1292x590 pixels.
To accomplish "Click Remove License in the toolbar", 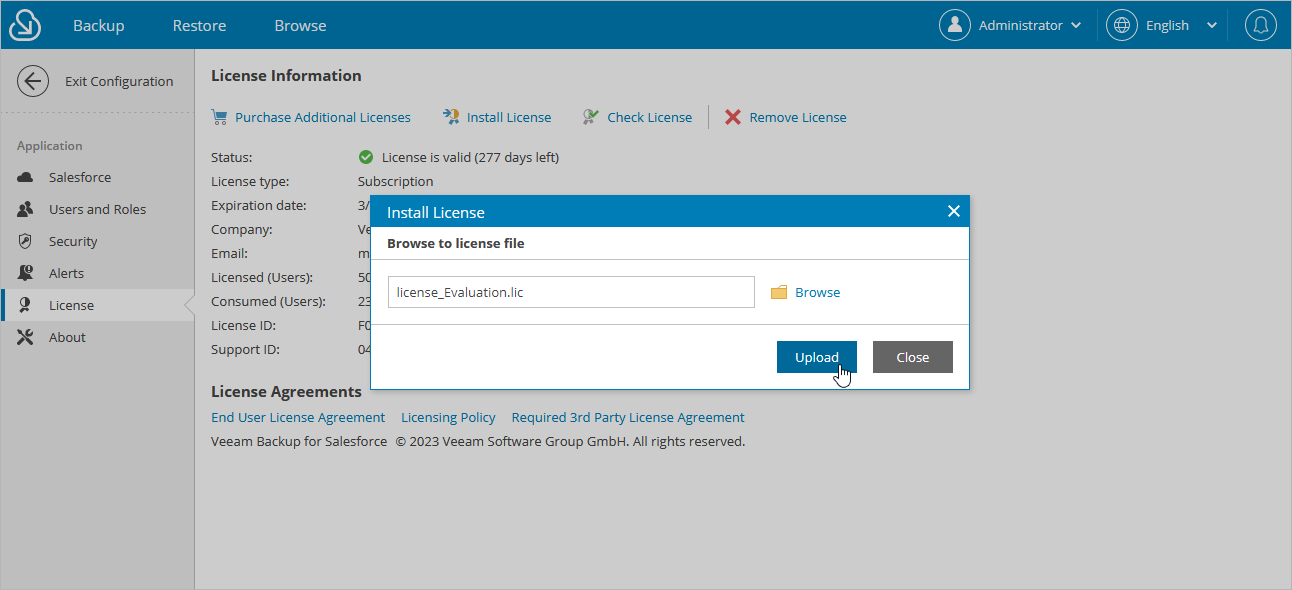I will tap(798, 117).
